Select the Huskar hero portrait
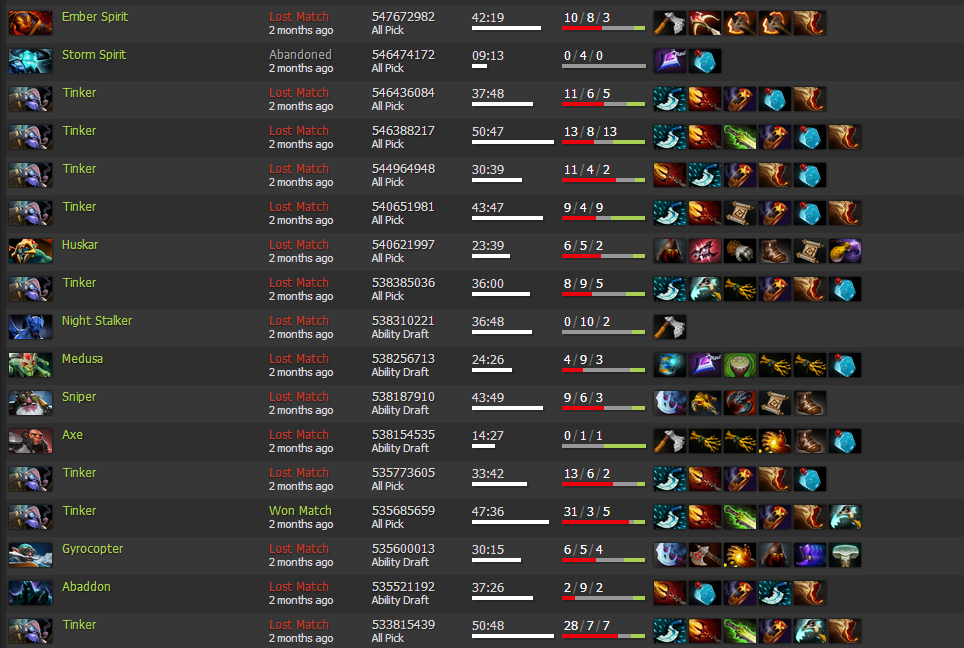Viewport: 964px width, 648px height. [x=30, y=251]
